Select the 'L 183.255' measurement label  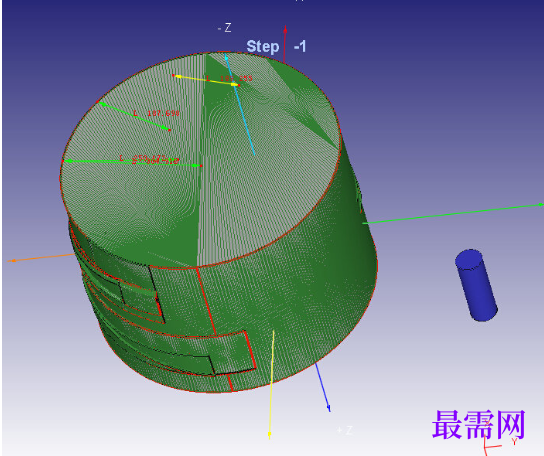pyautogui.click(x=229, y=78)
